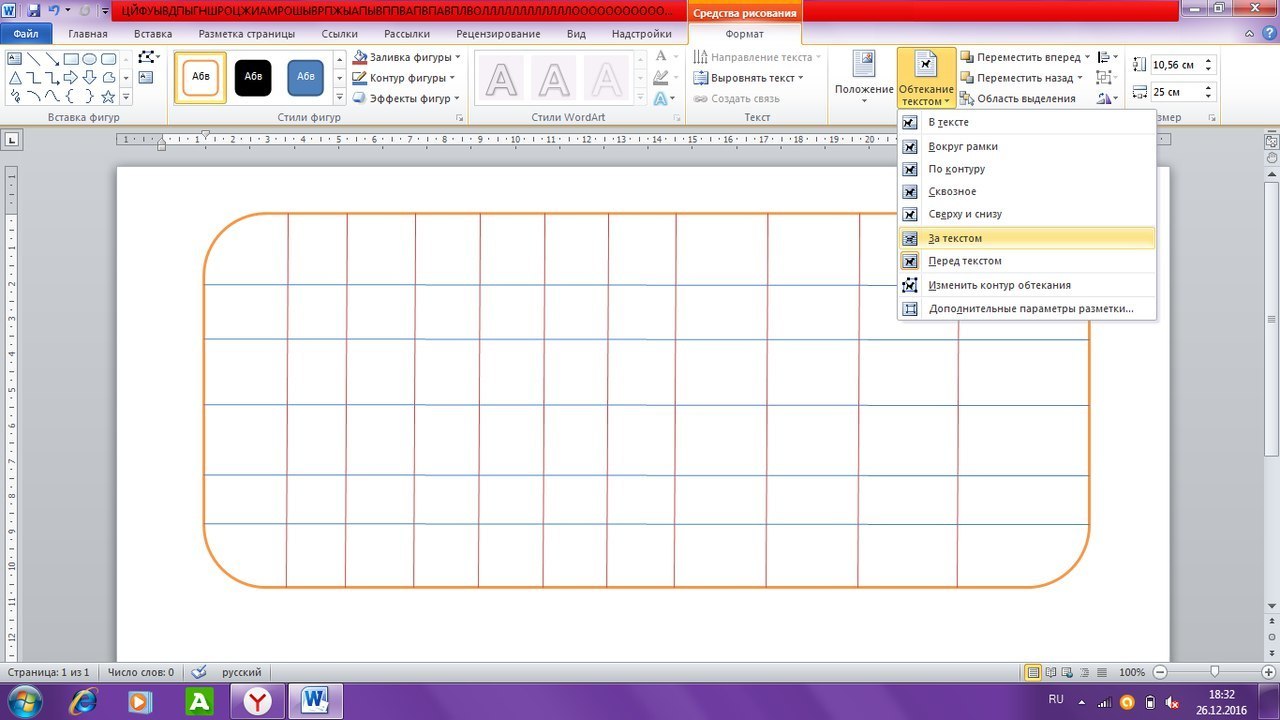This screenshot has width=1280, height=720.
Task: Choose 'Вокруг рамки' text wrapping
Action: point(962,147)
